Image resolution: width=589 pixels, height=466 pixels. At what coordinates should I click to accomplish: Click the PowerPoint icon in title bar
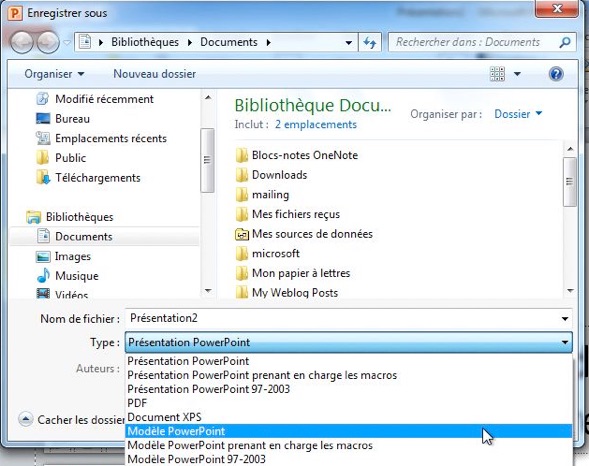pyautogui.click(x=15, y=13)
